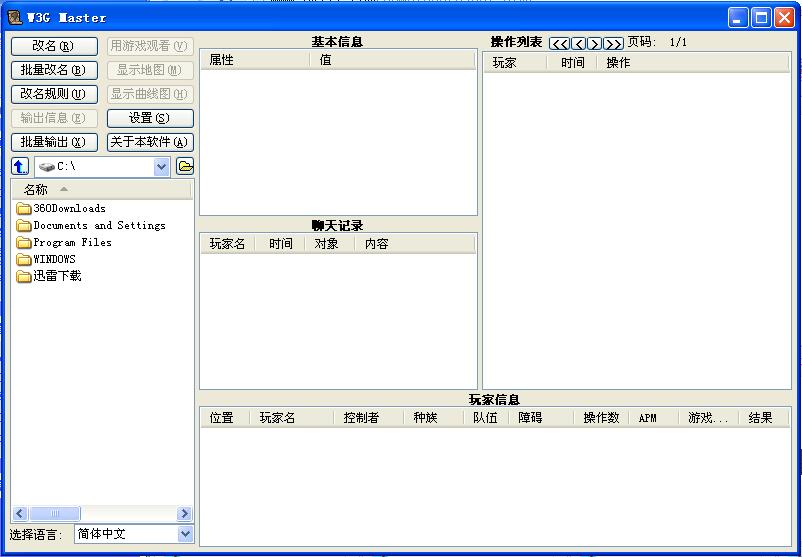Click the 时间 column header in 聊天记录
Image resolution: width=802 pixels, height=557 pixels.
[x=280, y=244]
